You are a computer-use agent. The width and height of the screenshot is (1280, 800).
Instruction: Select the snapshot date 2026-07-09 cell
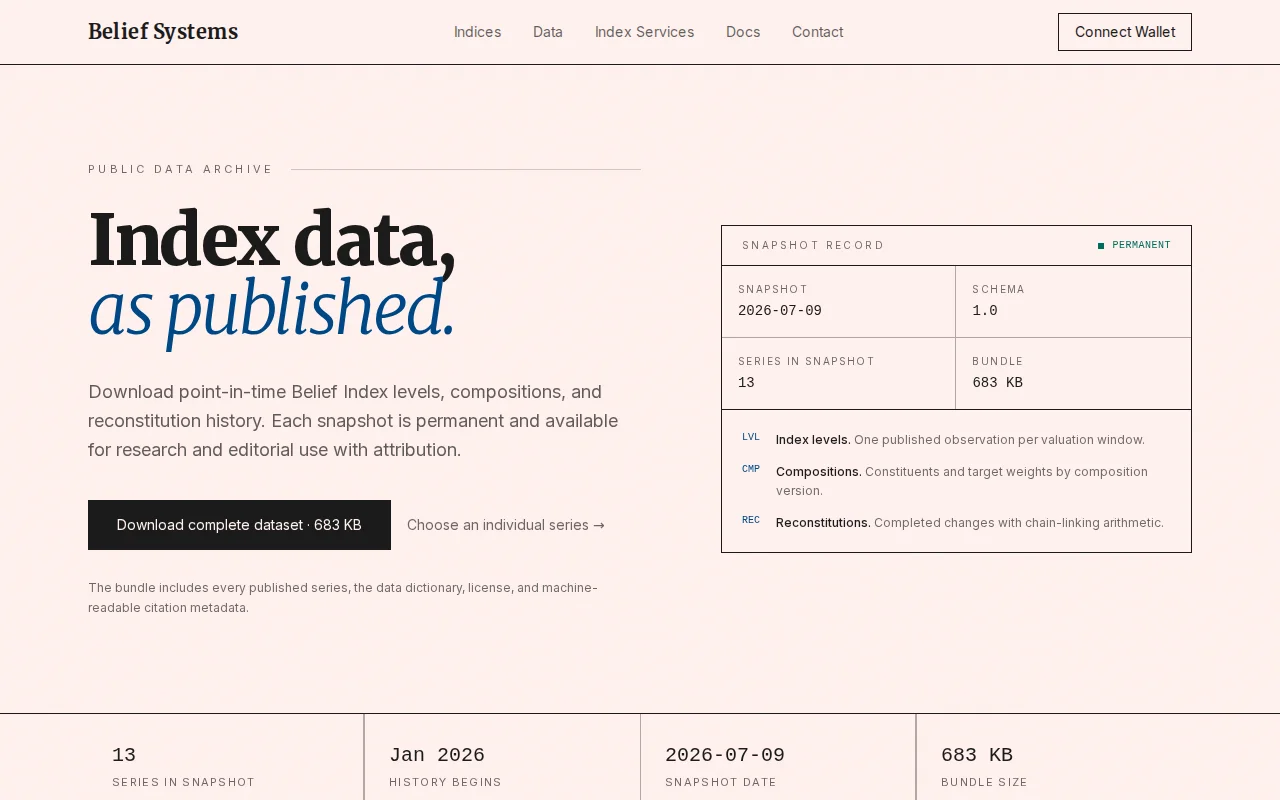[838, 301]
